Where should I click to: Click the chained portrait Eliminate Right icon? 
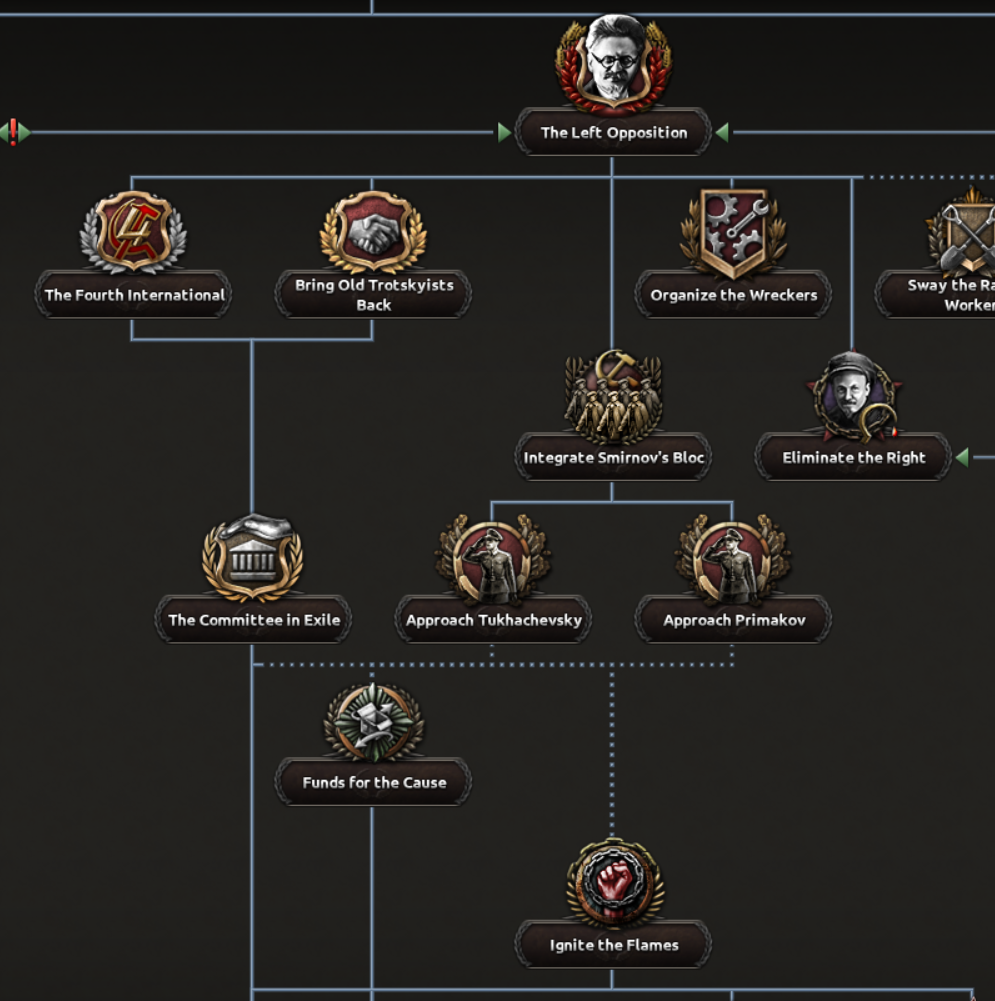pos(853,396)
